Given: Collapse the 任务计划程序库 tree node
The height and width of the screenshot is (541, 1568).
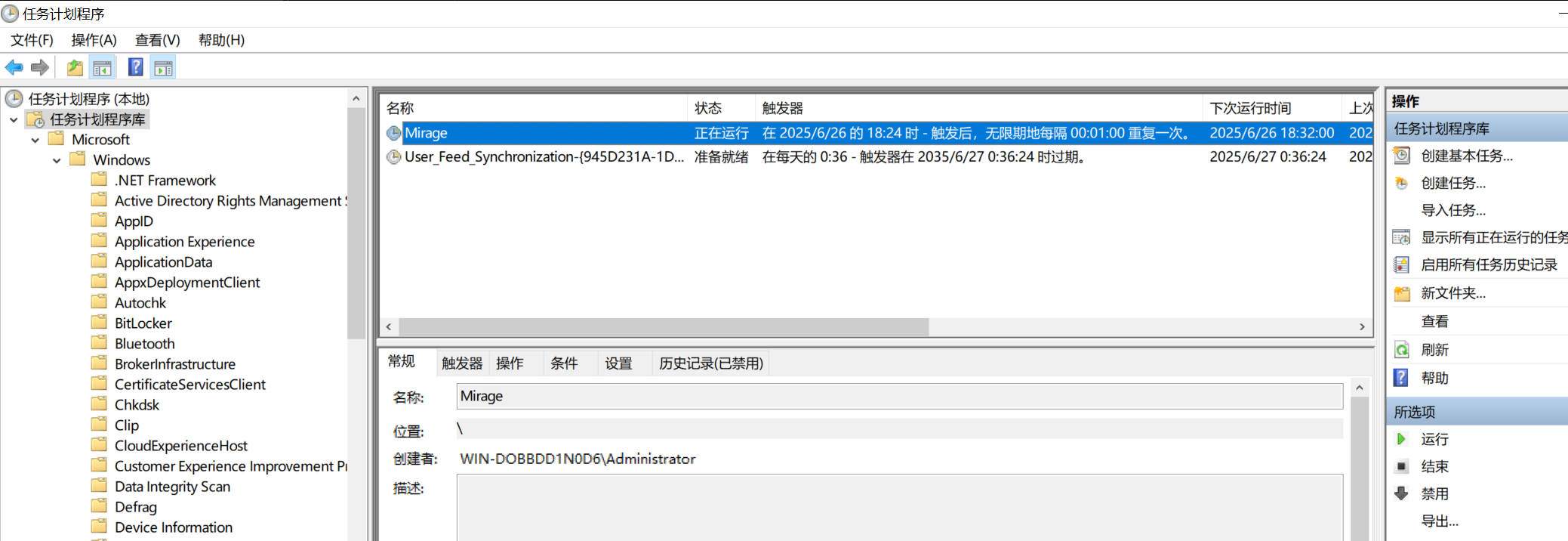Looking at the screenshot, I should tap(14, 119).
